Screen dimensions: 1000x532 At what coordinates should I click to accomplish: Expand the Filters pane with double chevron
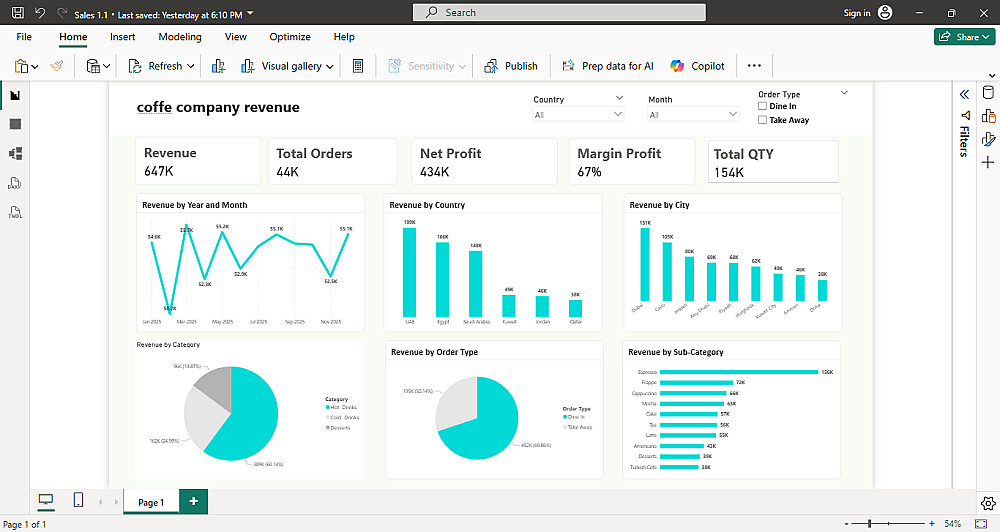pyautogui.click(x=964, y=95)
